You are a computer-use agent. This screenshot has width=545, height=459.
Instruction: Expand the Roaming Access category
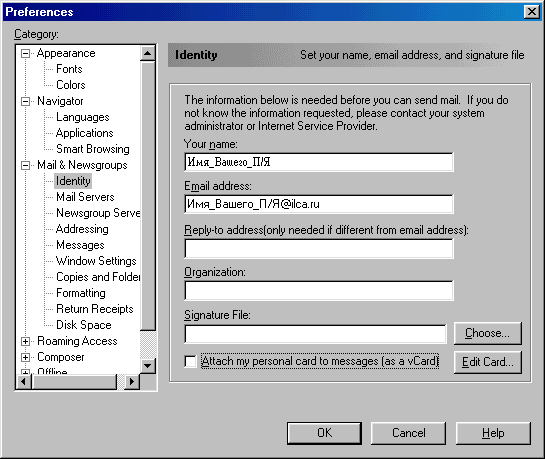coord(25,342)
